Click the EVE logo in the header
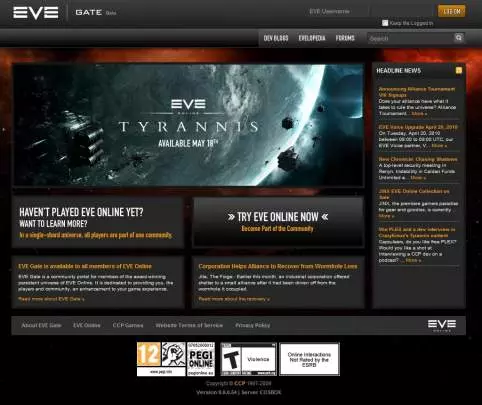The image size is (482, 405). pos(36,12)
